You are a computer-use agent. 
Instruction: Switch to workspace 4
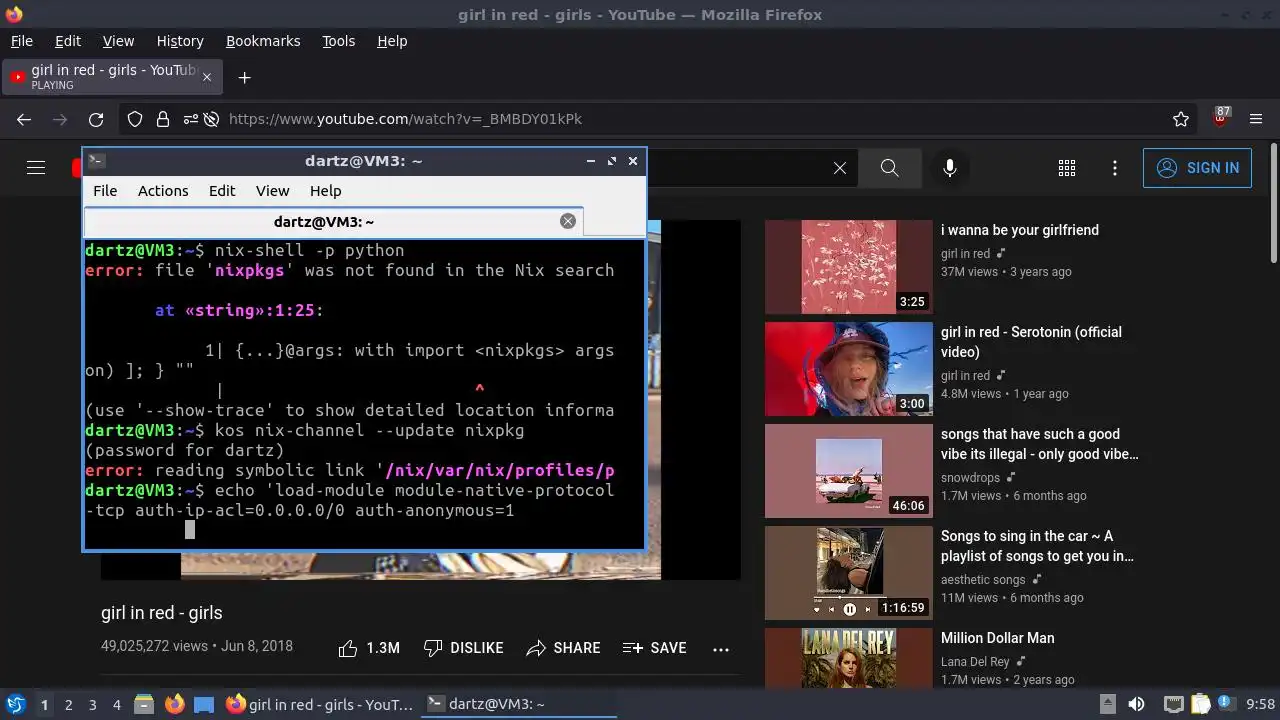(x=116, y=705)
